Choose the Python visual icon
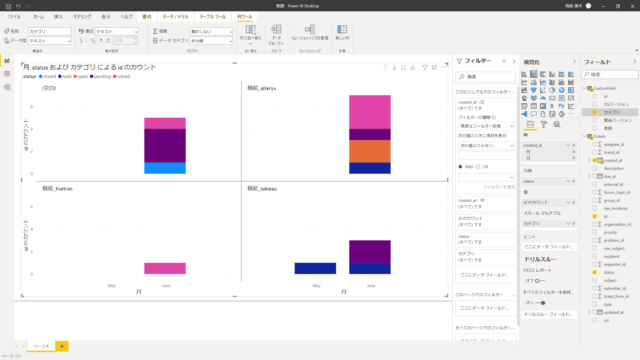Viewport: 640px width, 360px height. 562,106
